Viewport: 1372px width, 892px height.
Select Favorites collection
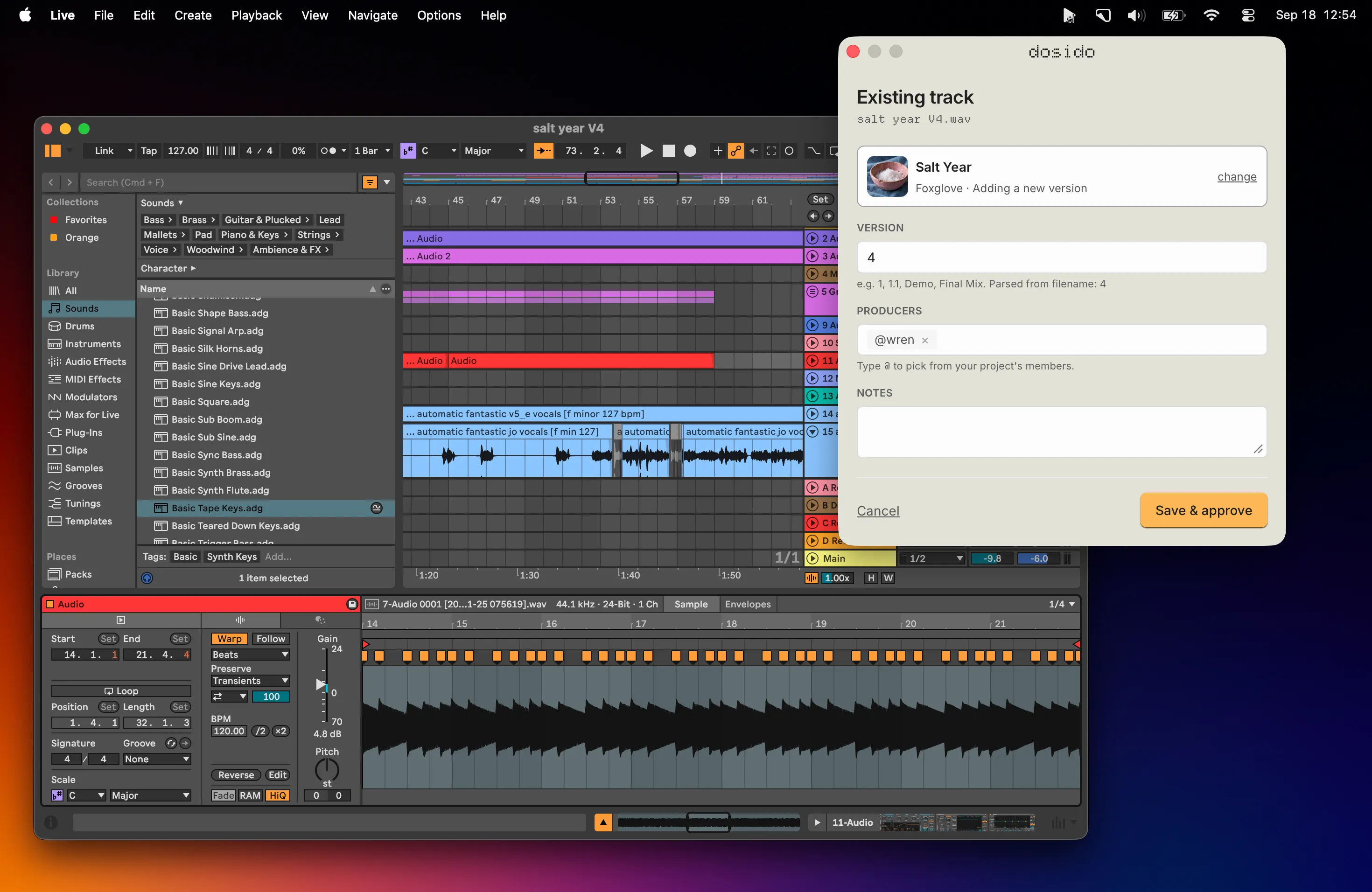click(x=85, y=220)
